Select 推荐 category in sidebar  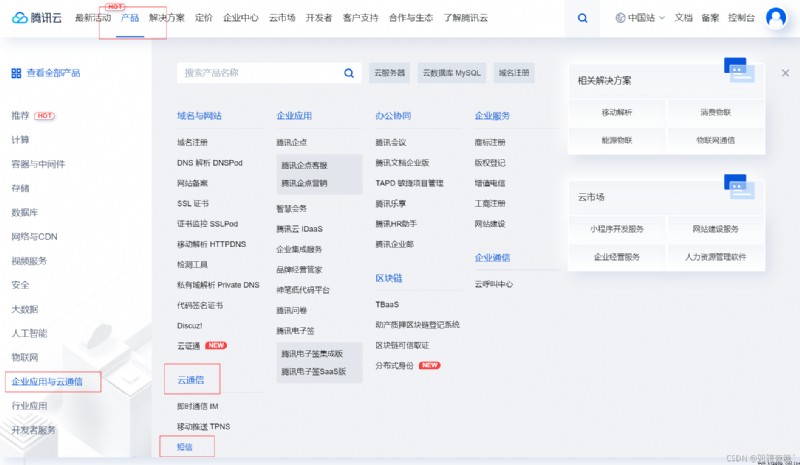[x=20, y=115]
